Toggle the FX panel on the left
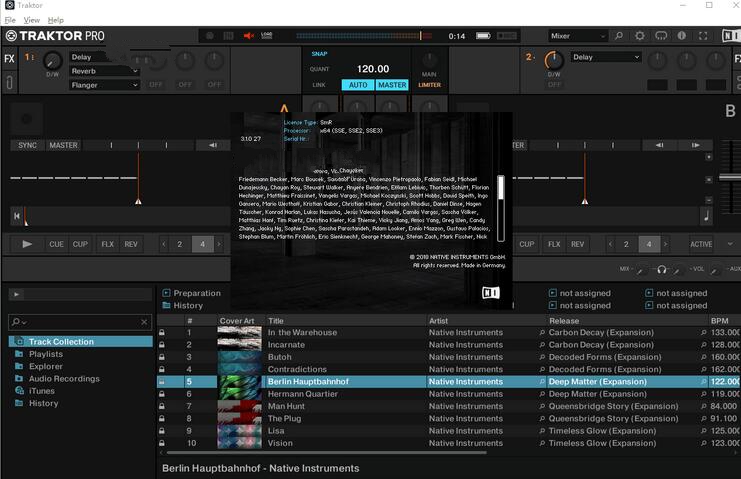This screenshot has width=741, height=479. click(9, 59)
